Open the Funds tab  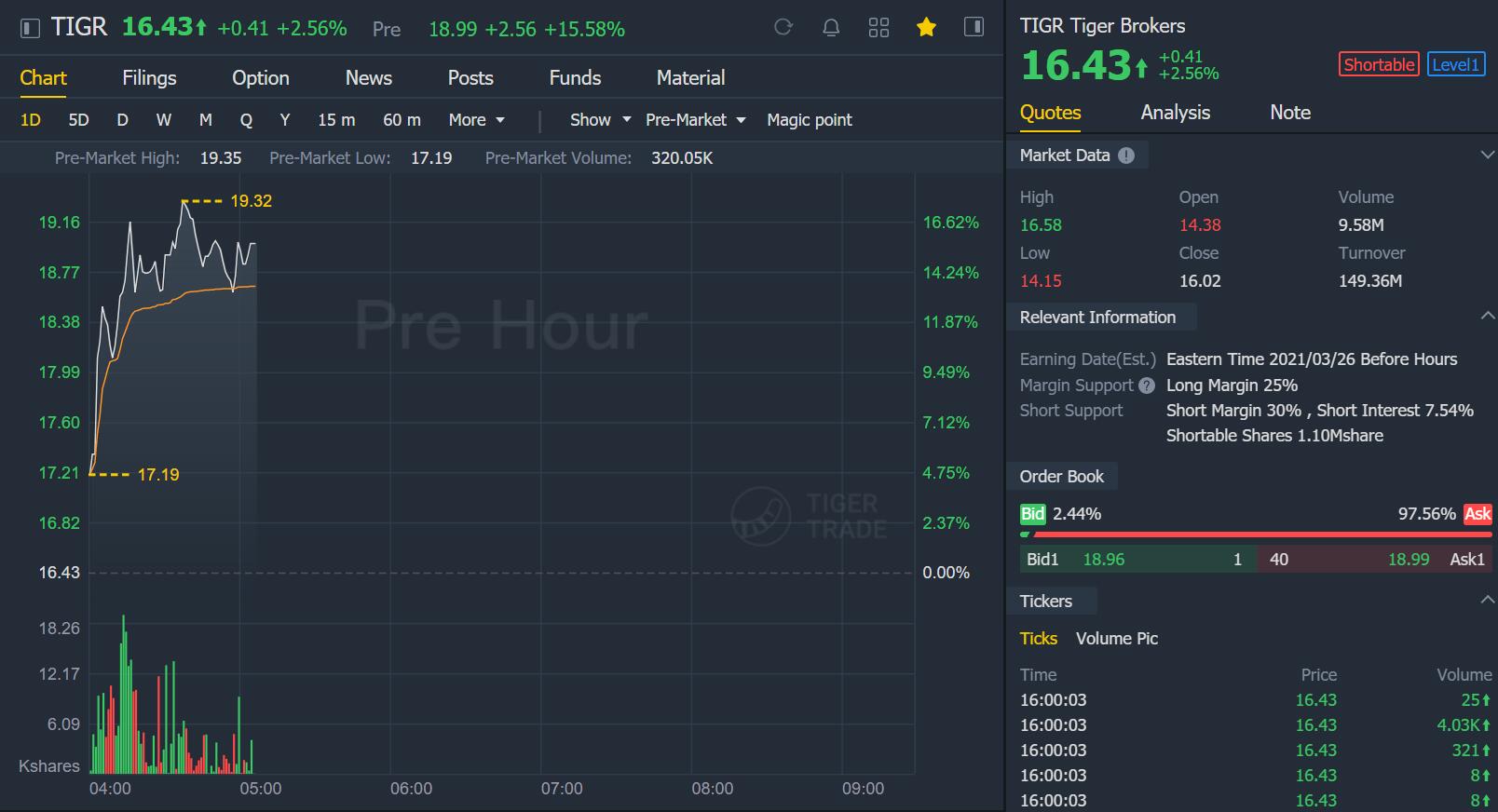coord(575,78)
